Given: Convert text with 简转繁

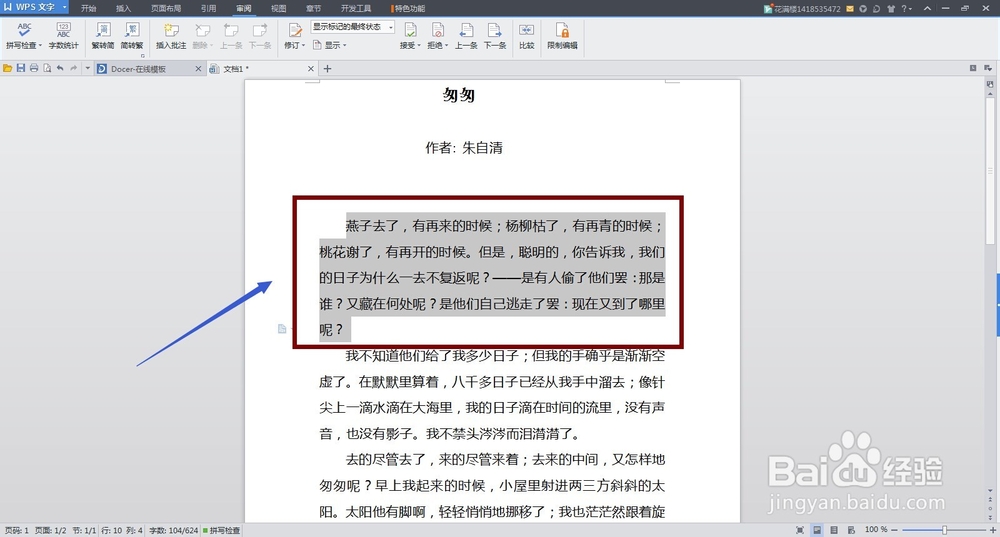Looking at the screenshot, I should tap(132, 36).
